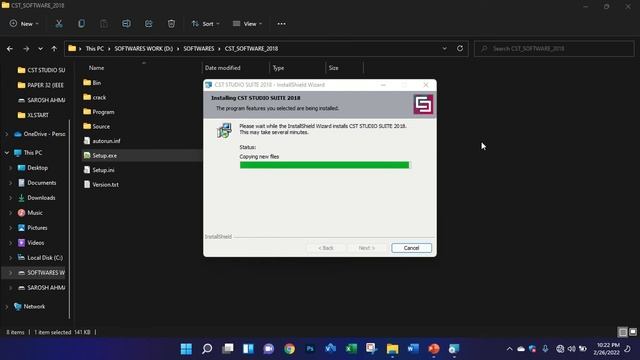The height and width of the screenshot is (360, 640).
Task: Click the disabled Back button in wizard
Action: click(x=326, y=248)
